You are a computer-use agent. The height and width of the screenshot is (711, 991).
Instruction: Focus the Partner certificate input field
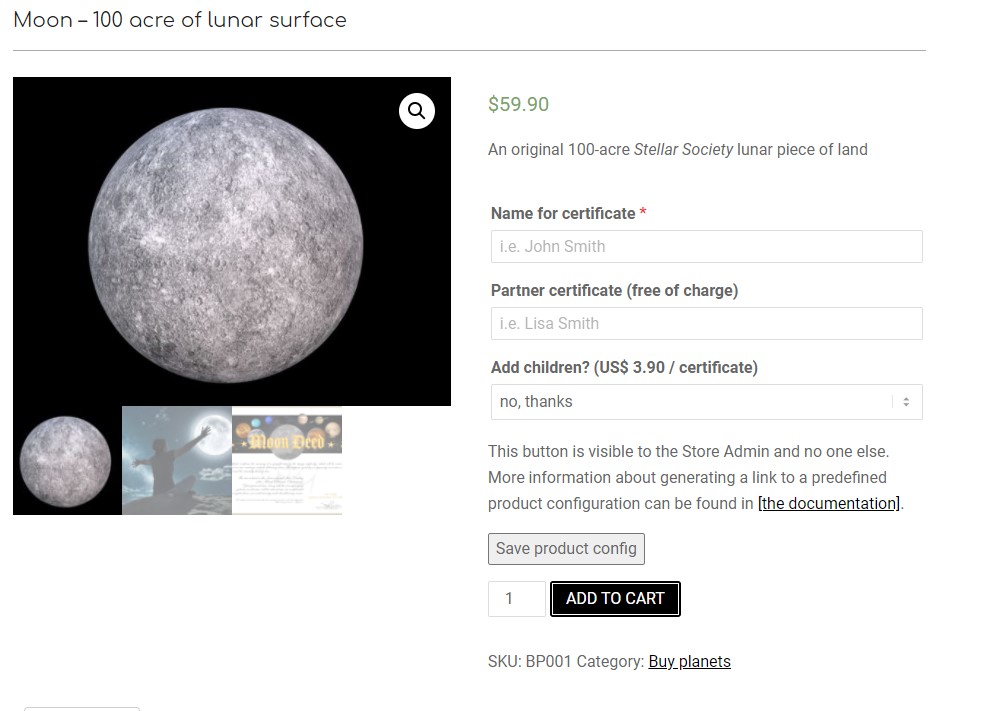click(x=707, y=324)
